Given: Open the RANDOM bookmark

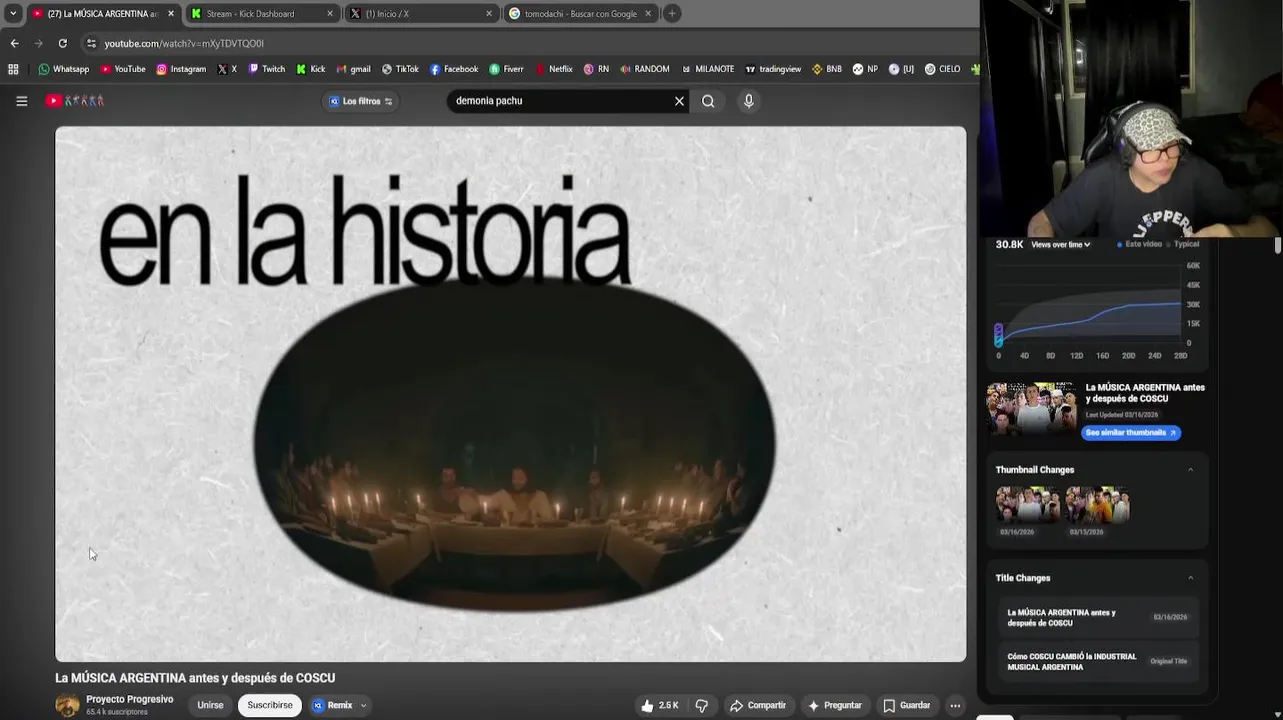Looking at the screenshot, I should pyautogui.click(x=644, y=69).
